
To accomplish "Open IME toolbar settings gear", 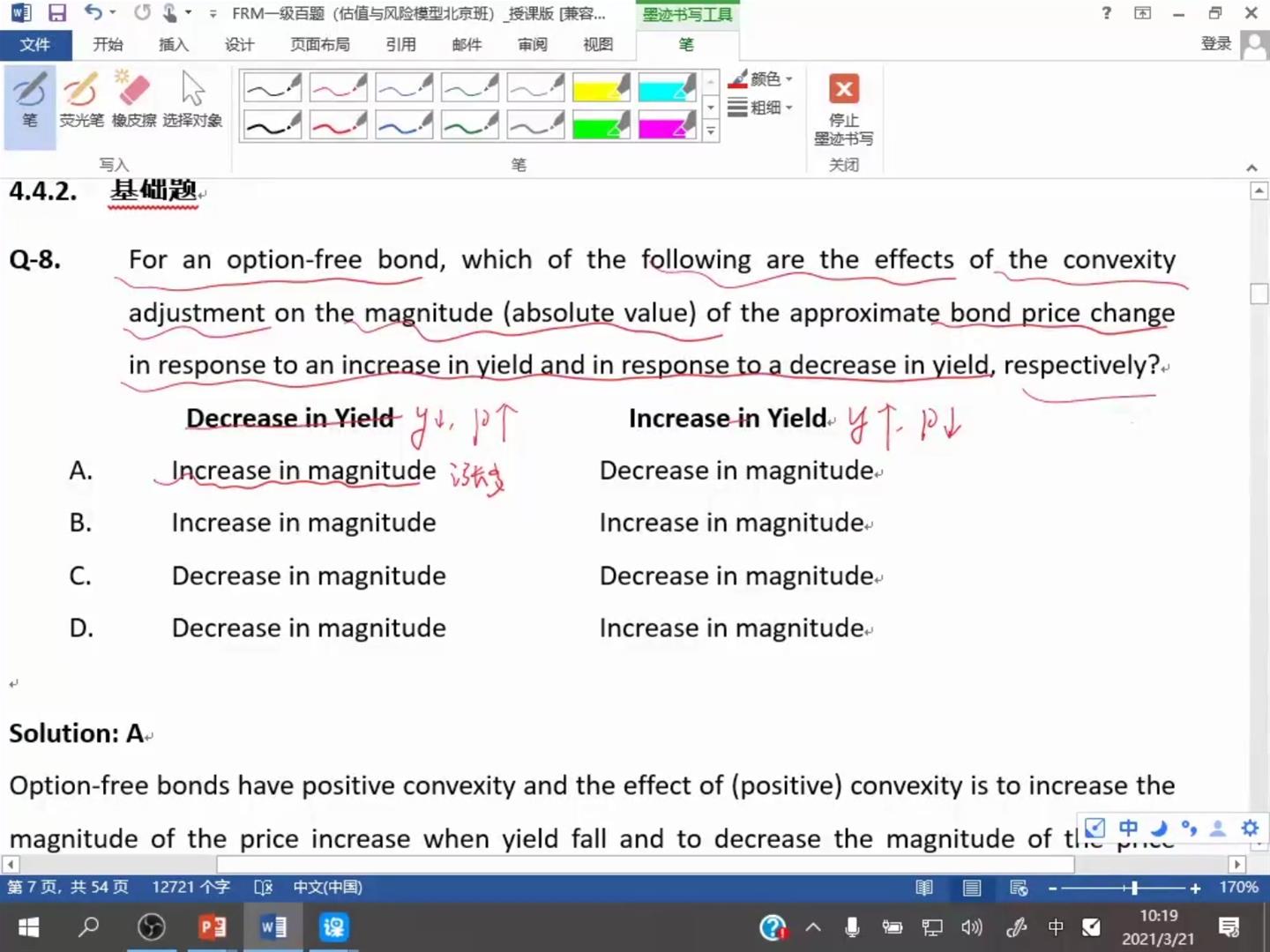I will click(1250, 828).
